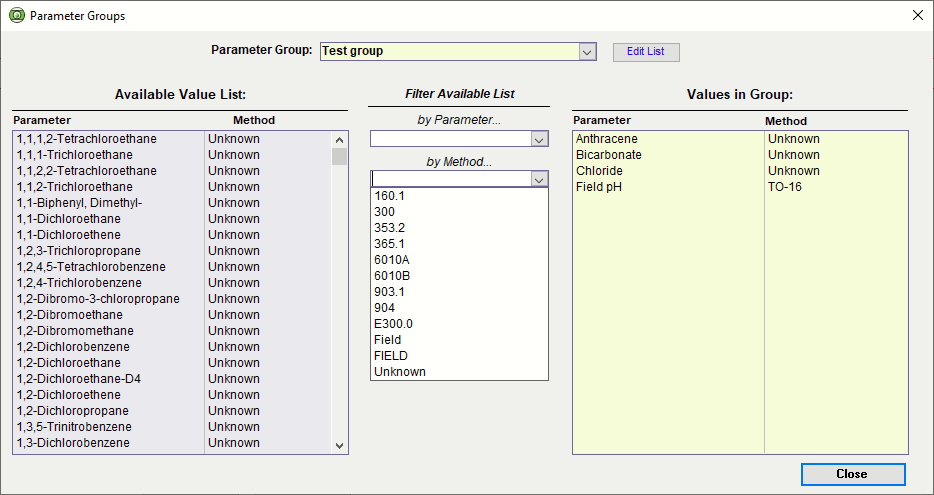The width and height of the screenshot is (934, 495).
Task: Select Bicarbonate in Values in Group
Action: 740,155
